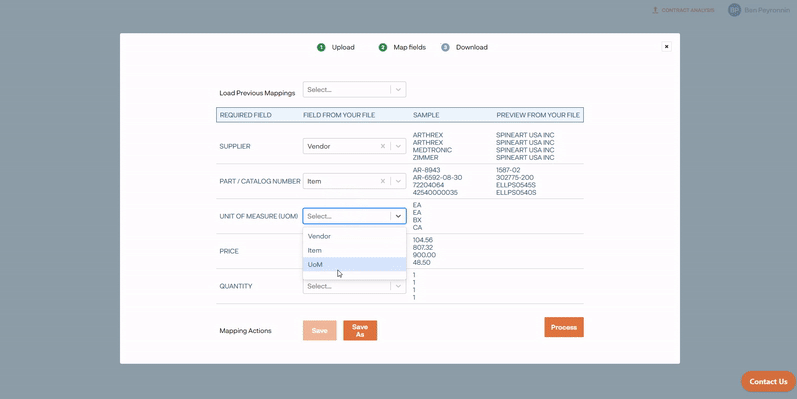Image resolution: width=797 pixels, height=399 pixels.
Task: Open the Contract Analysis icon link
Action: (655, 10)
